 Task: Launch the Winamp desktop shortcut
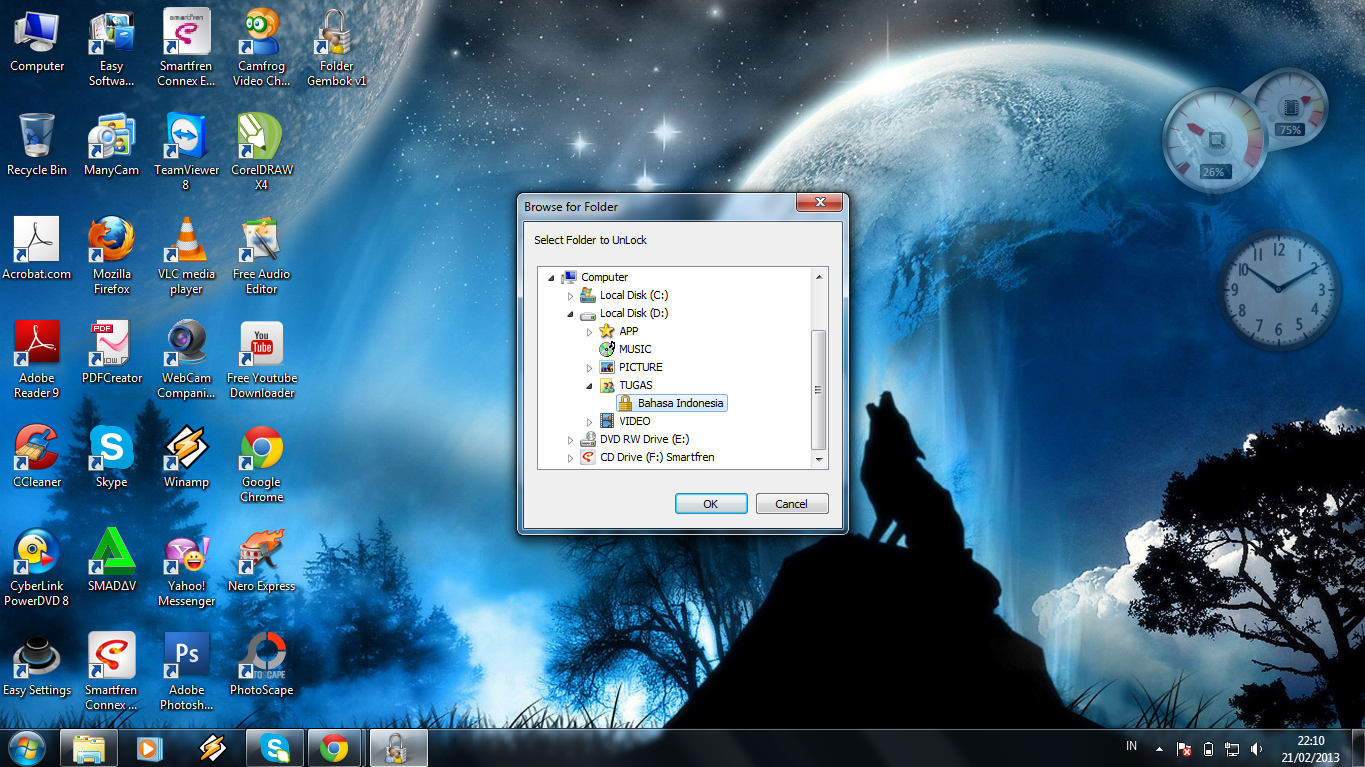[187, 457]
